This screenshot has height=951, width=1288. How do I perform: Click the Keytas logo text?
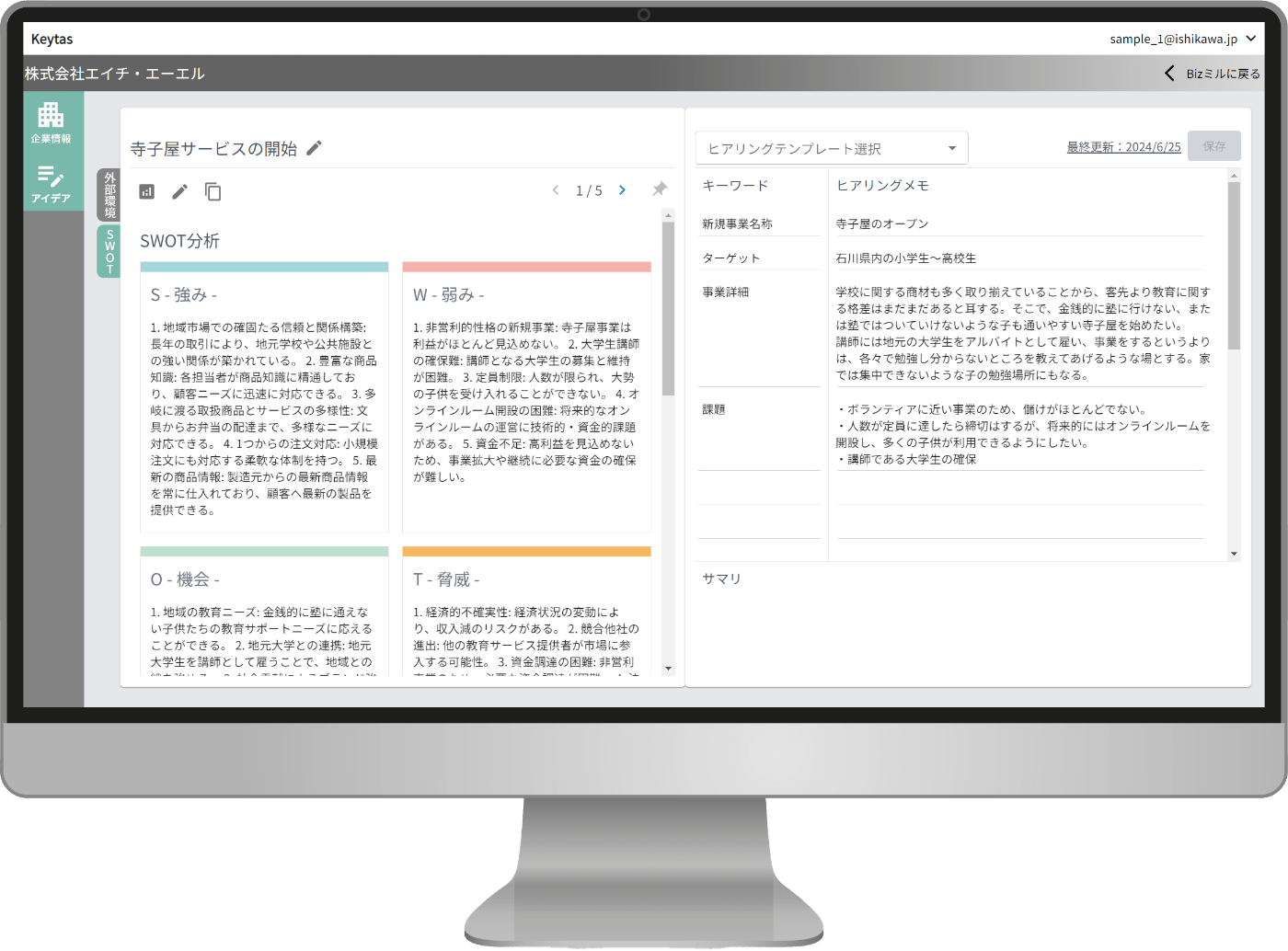pyautogui.click(x=52, y=39)
